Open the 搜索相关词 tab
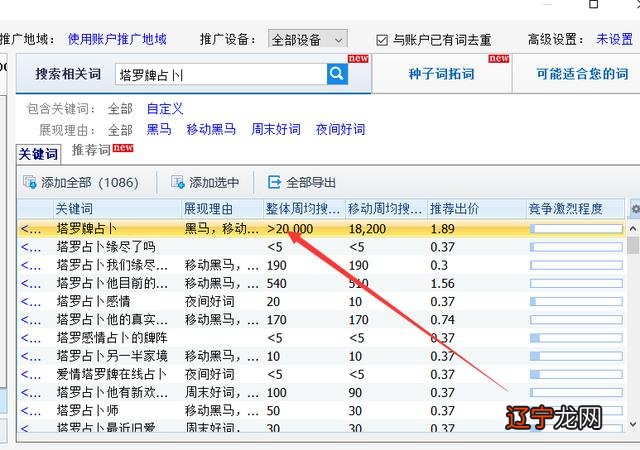Image resolution: width=640 pixels, height=450 pixels. pos(68,74)
